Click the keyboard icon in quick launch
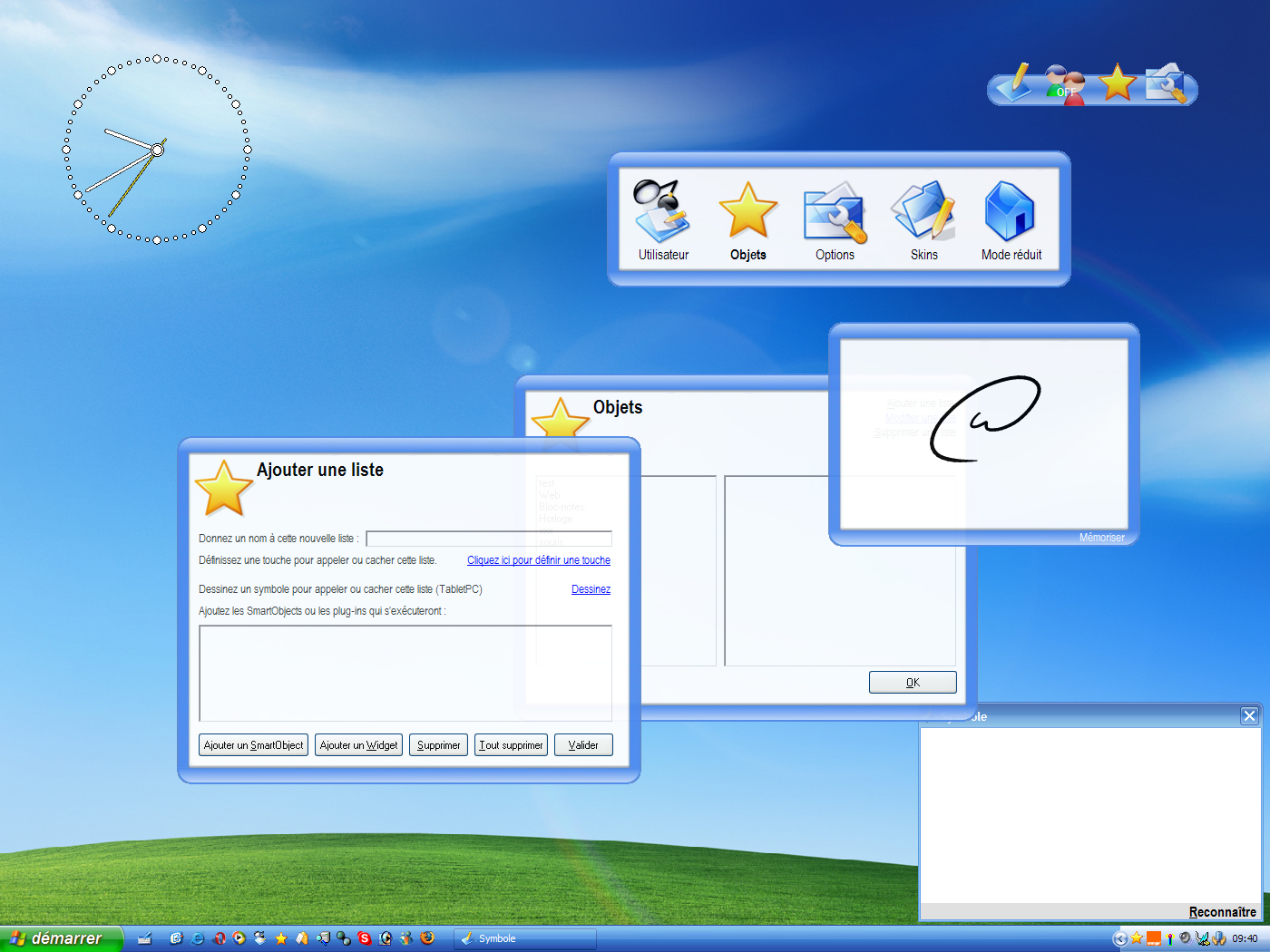The height and width of the screenshot is (952, 1270). tap(144, 938)
